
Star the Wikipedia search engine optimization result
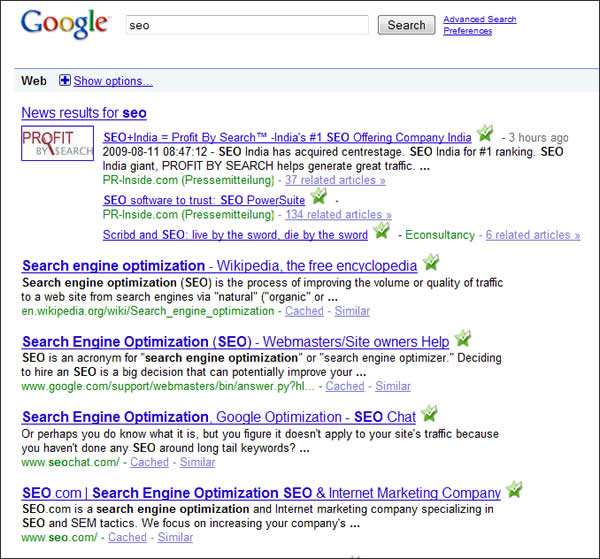click(430, 263)
